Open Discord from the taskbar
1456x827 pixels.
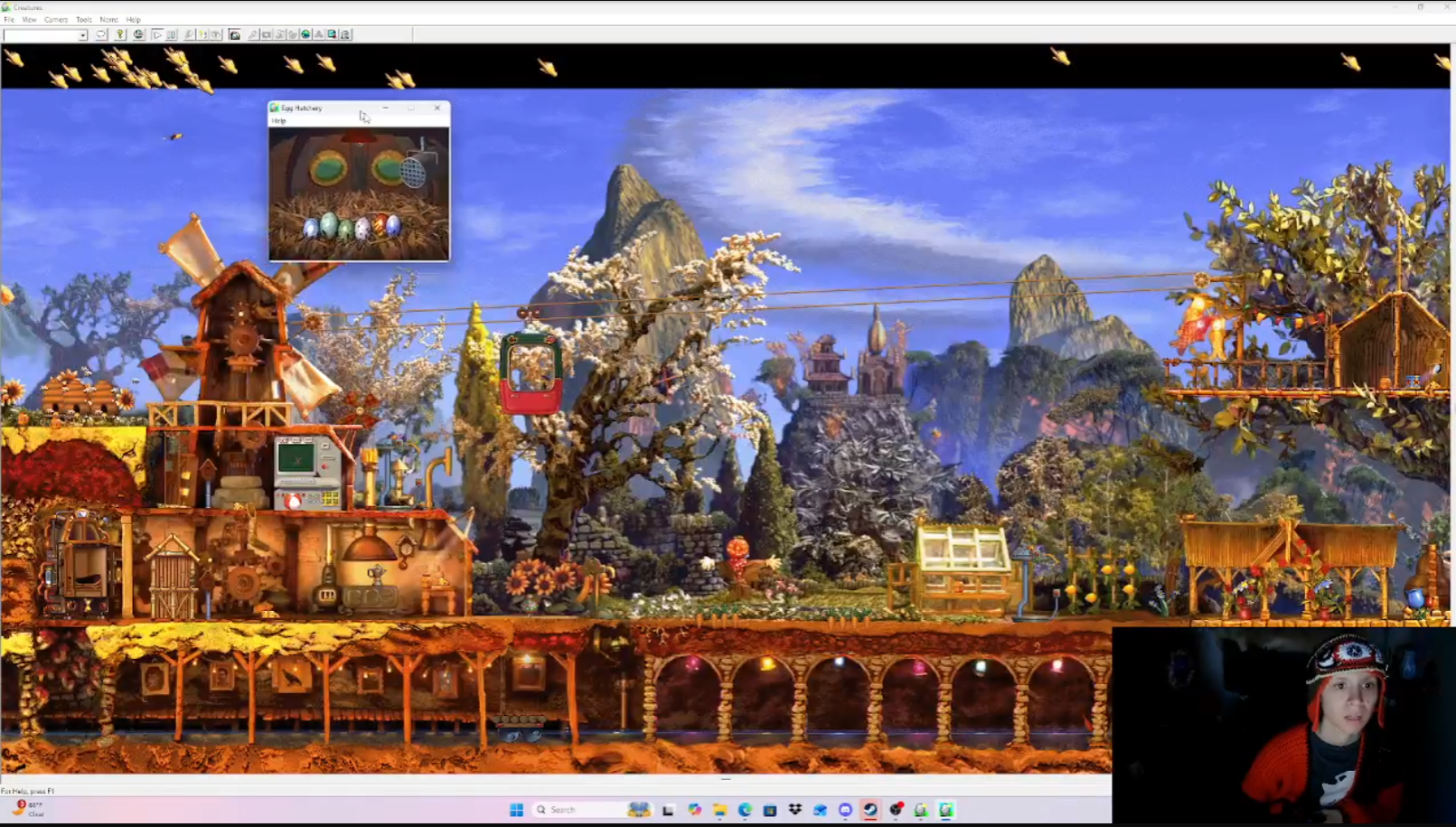pyautogui.click(x=845, y=810)
